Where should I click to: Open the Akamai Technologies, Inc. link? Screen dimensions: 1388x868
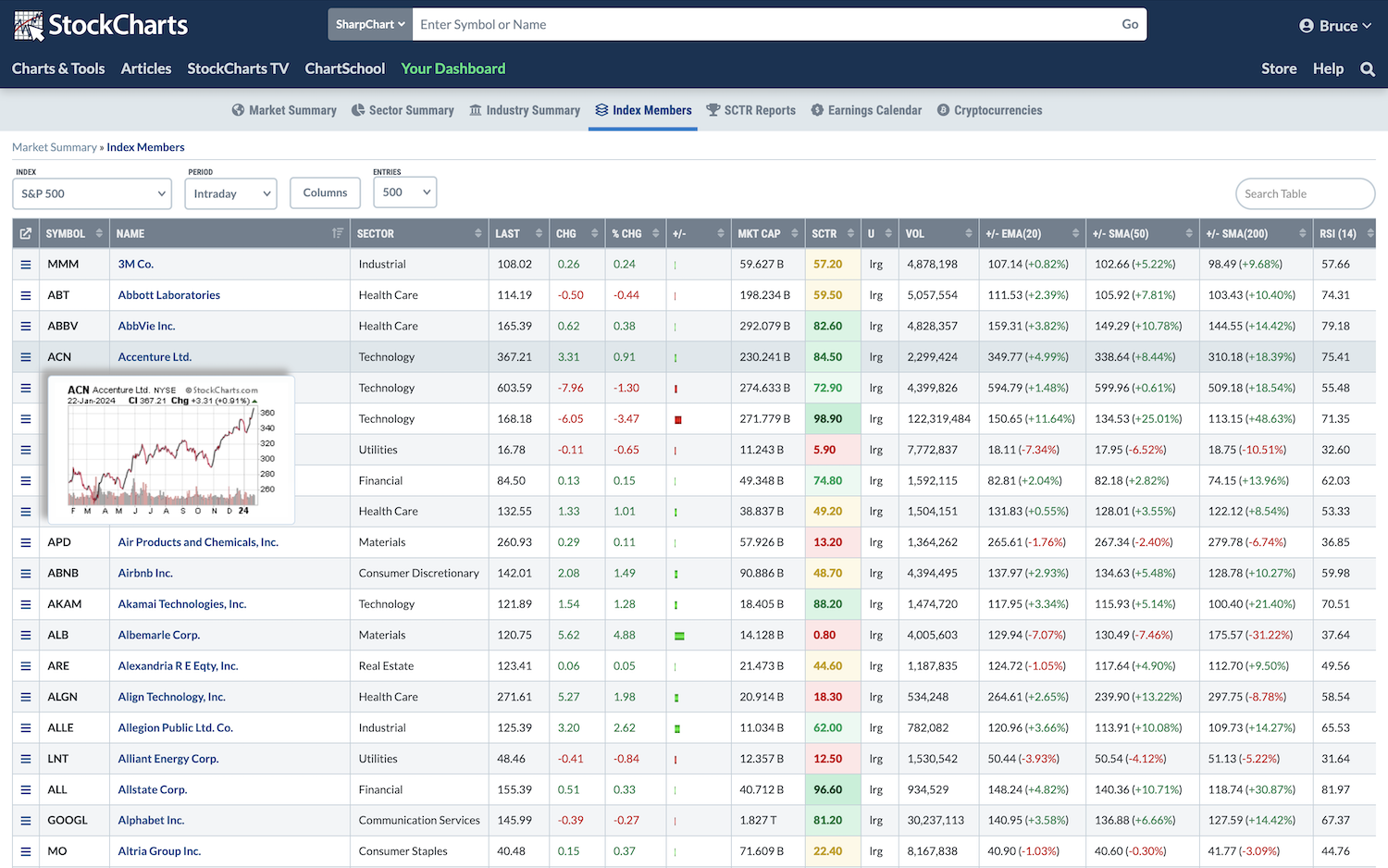[182, 604]
